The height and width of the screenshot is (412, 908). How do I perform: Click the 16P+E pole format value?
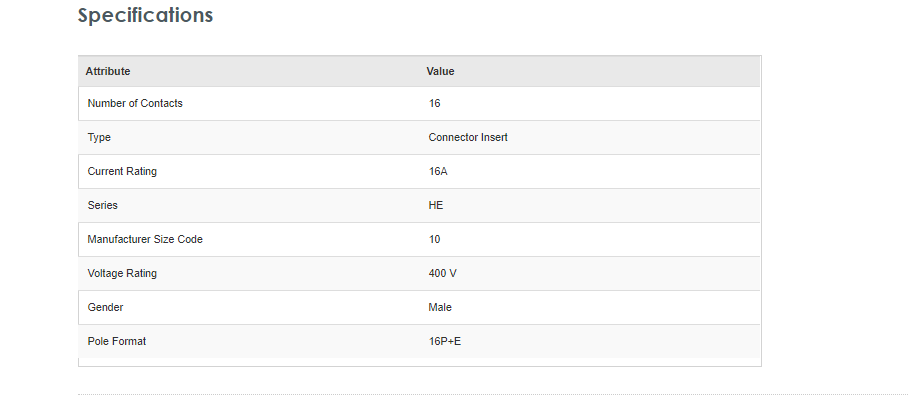(x=445, y=341)
